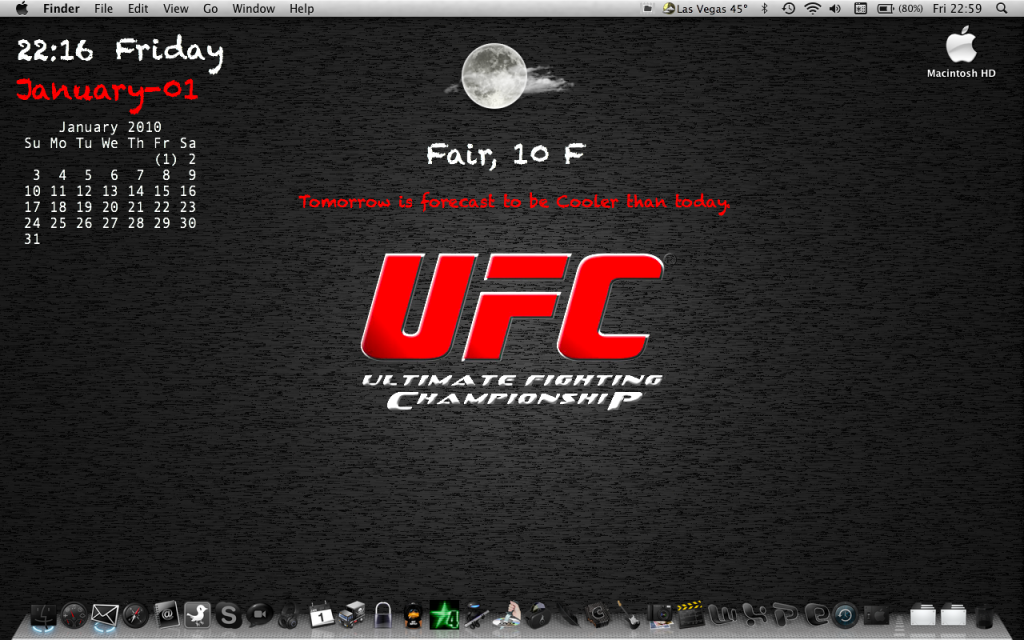
Task: Launch Entourage e icon in dock
Action: pyautogui.click(x=816, y=615)
